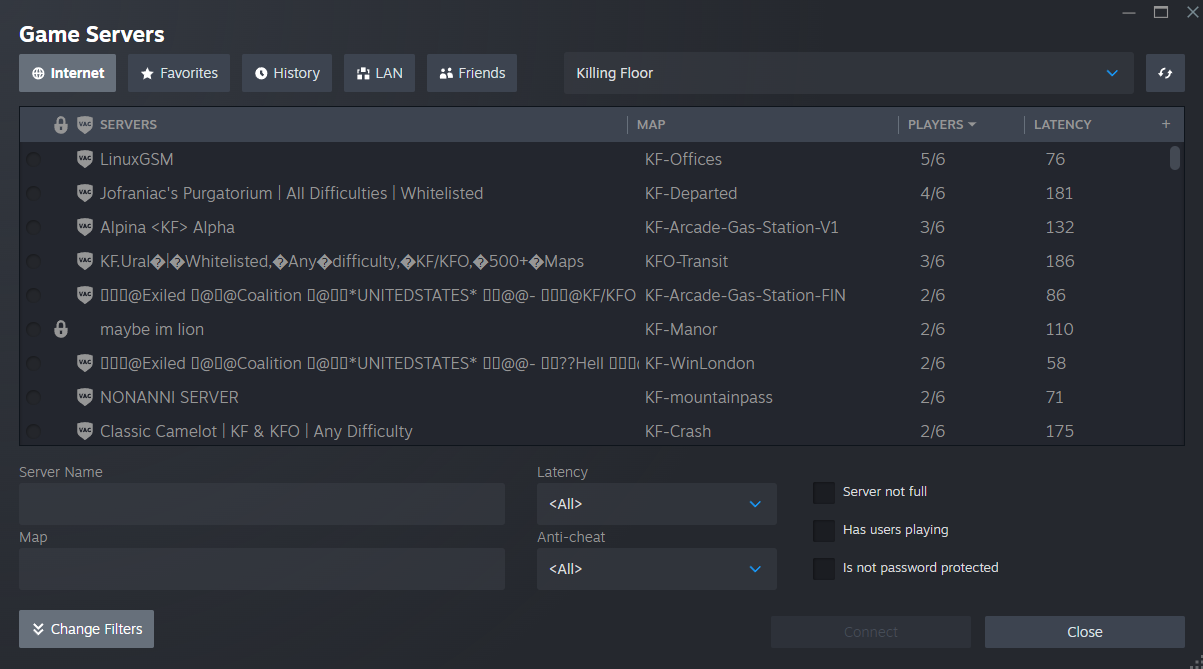Click the KF-Crash map cell
This screenshot has height=669, width=1203.
(x=678, y=431)
